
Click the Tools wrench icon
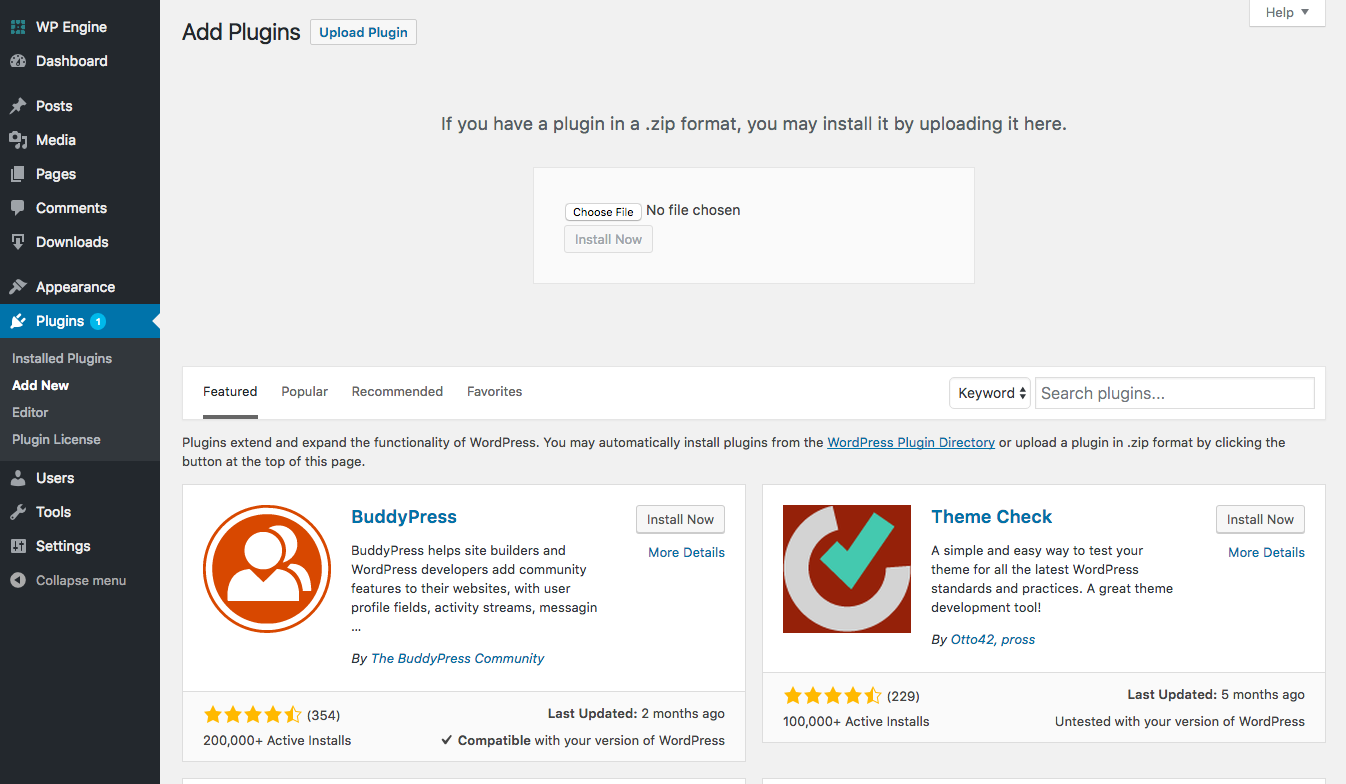click(x=18, y=512)
